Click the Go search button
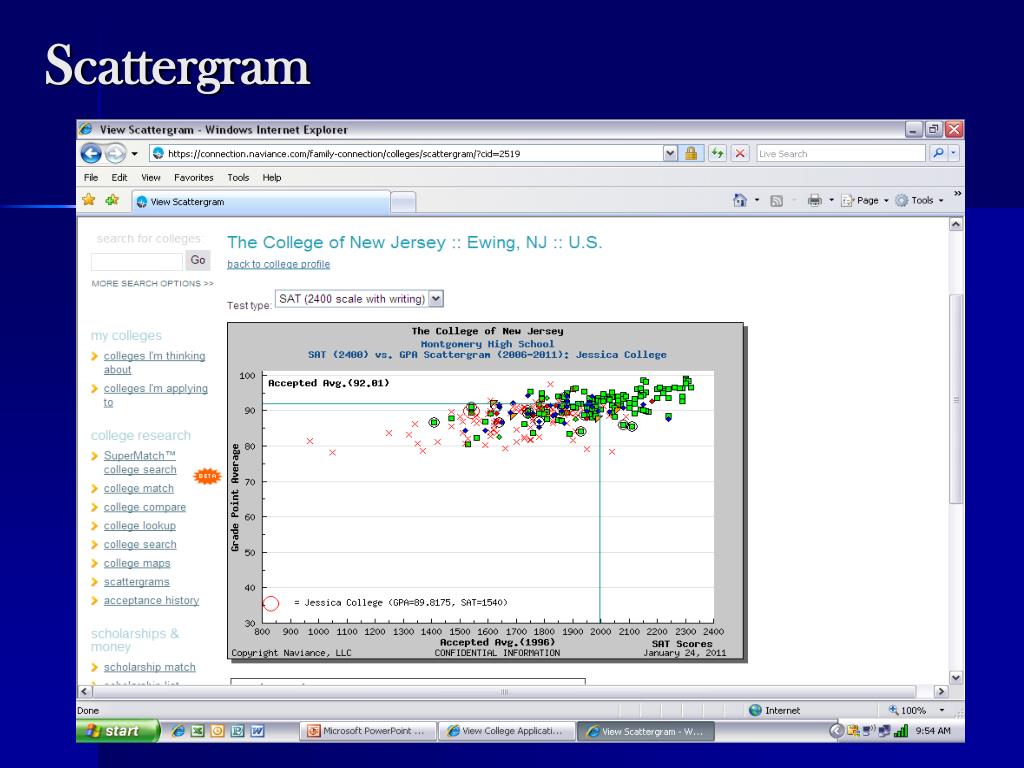 (198, 260)
